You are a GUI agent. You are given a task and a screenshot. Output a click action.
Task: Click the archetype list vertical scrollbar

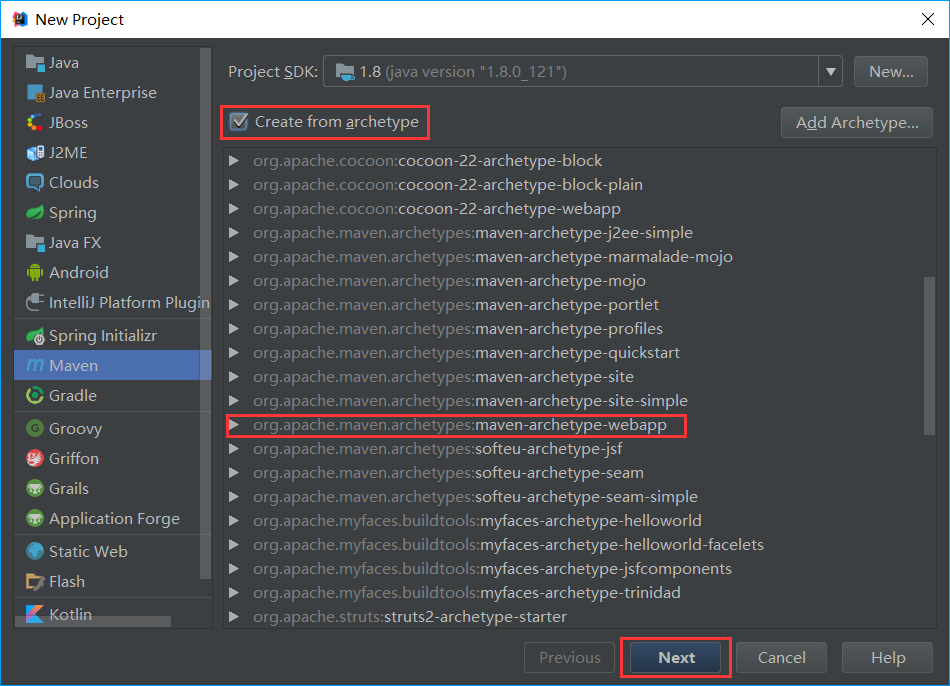pyautogui.click(x=929, y=356)
